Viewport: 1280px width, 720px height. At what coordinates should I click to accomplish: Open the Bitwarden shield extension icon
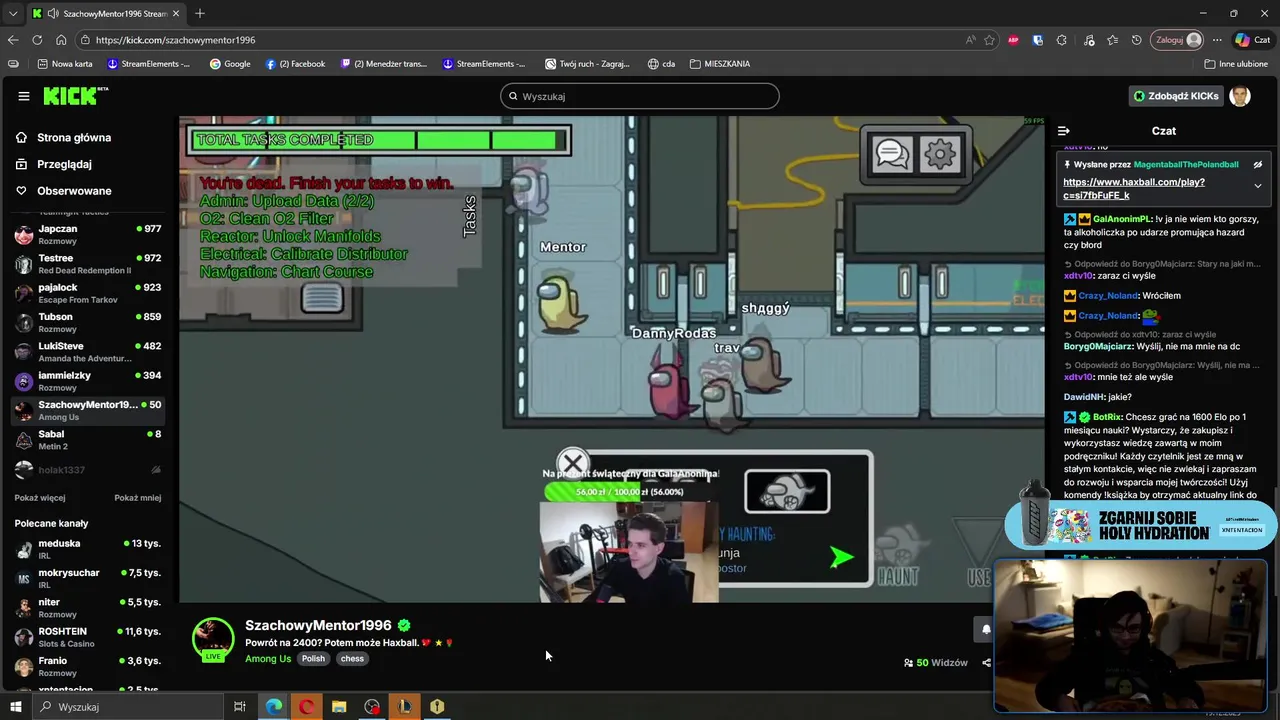pos(1038,40)
